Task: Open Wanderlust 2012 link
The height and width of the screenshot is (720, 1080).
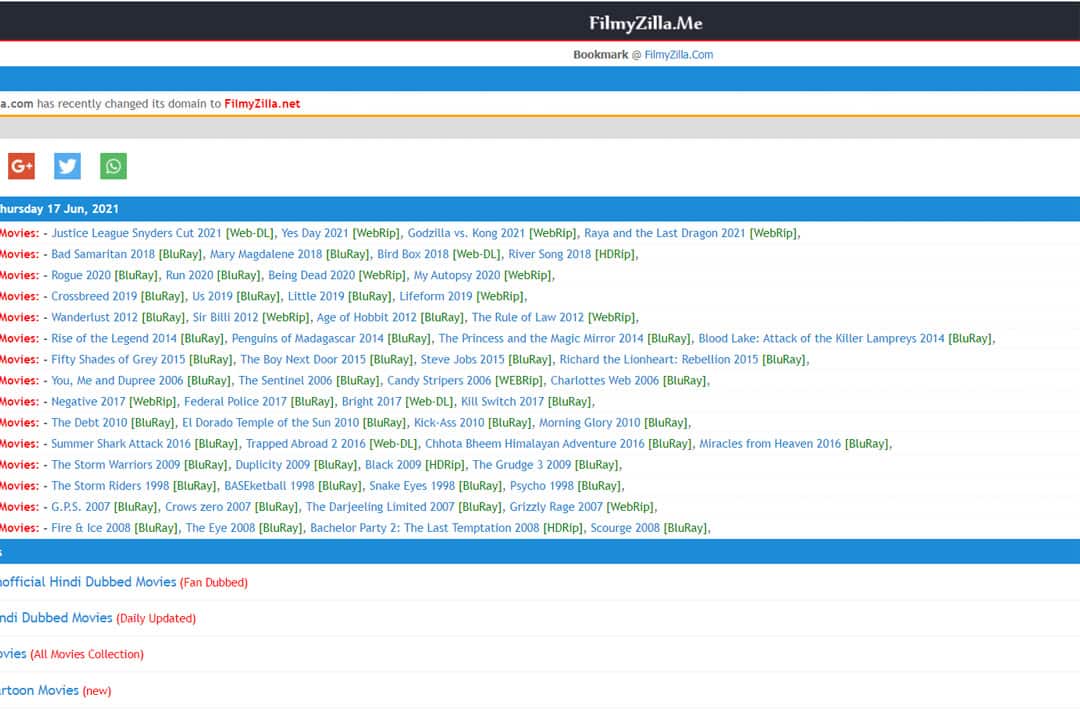Action: [94, 317]
